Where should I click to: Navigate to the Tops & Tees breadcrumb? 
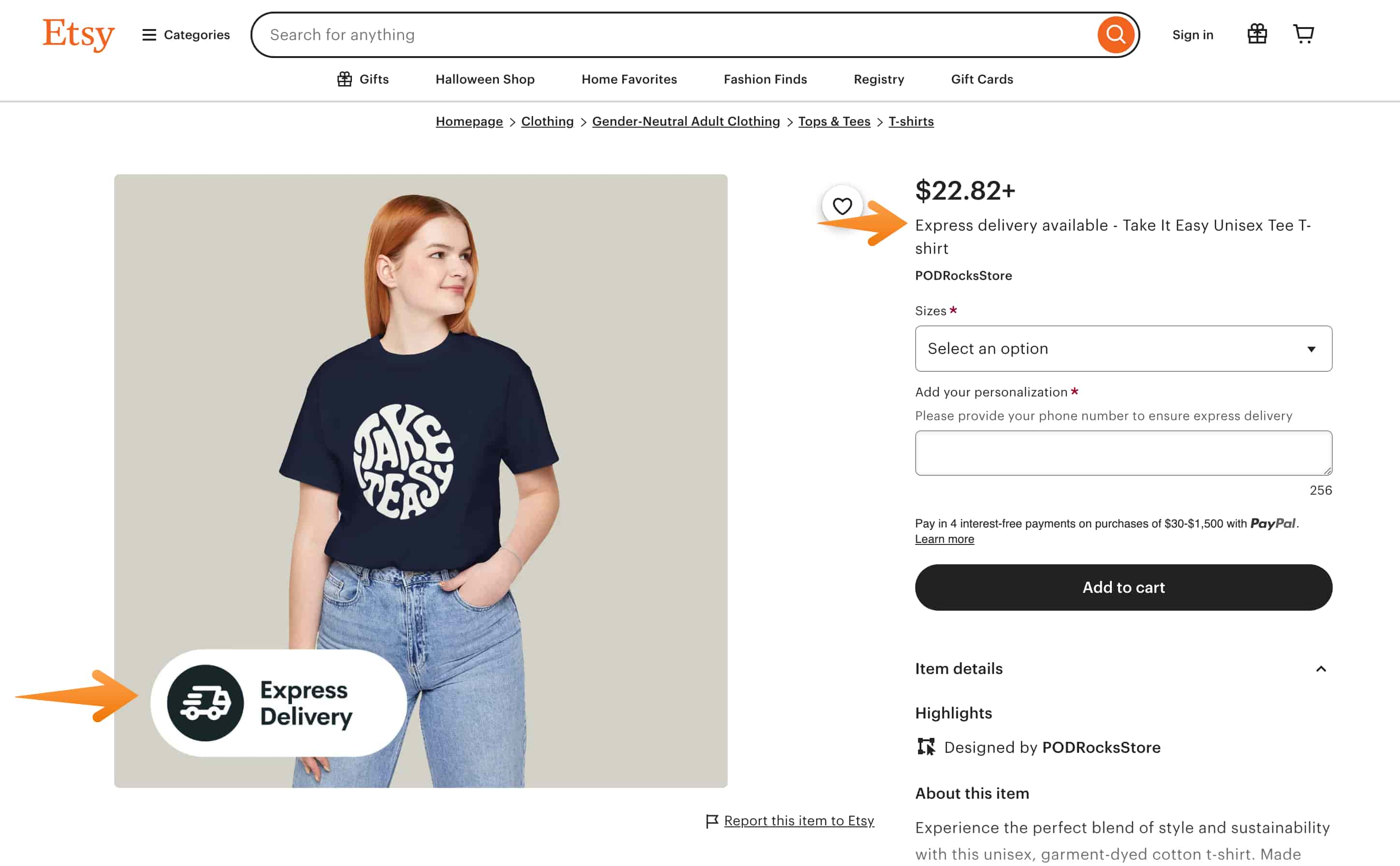pos(834,121)
